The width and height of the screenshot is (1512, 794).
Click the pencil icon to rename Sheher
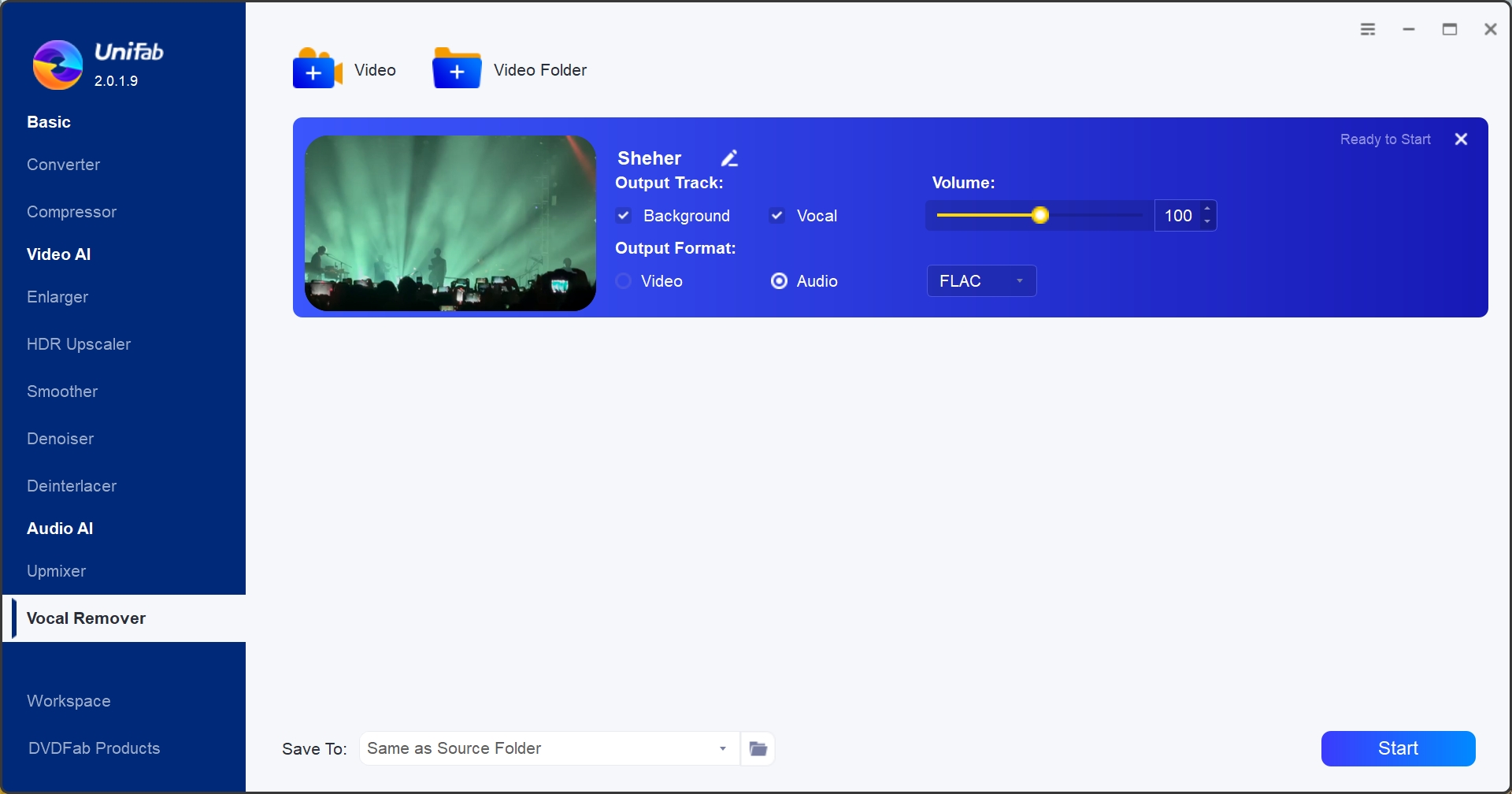(x=728, y=157)
